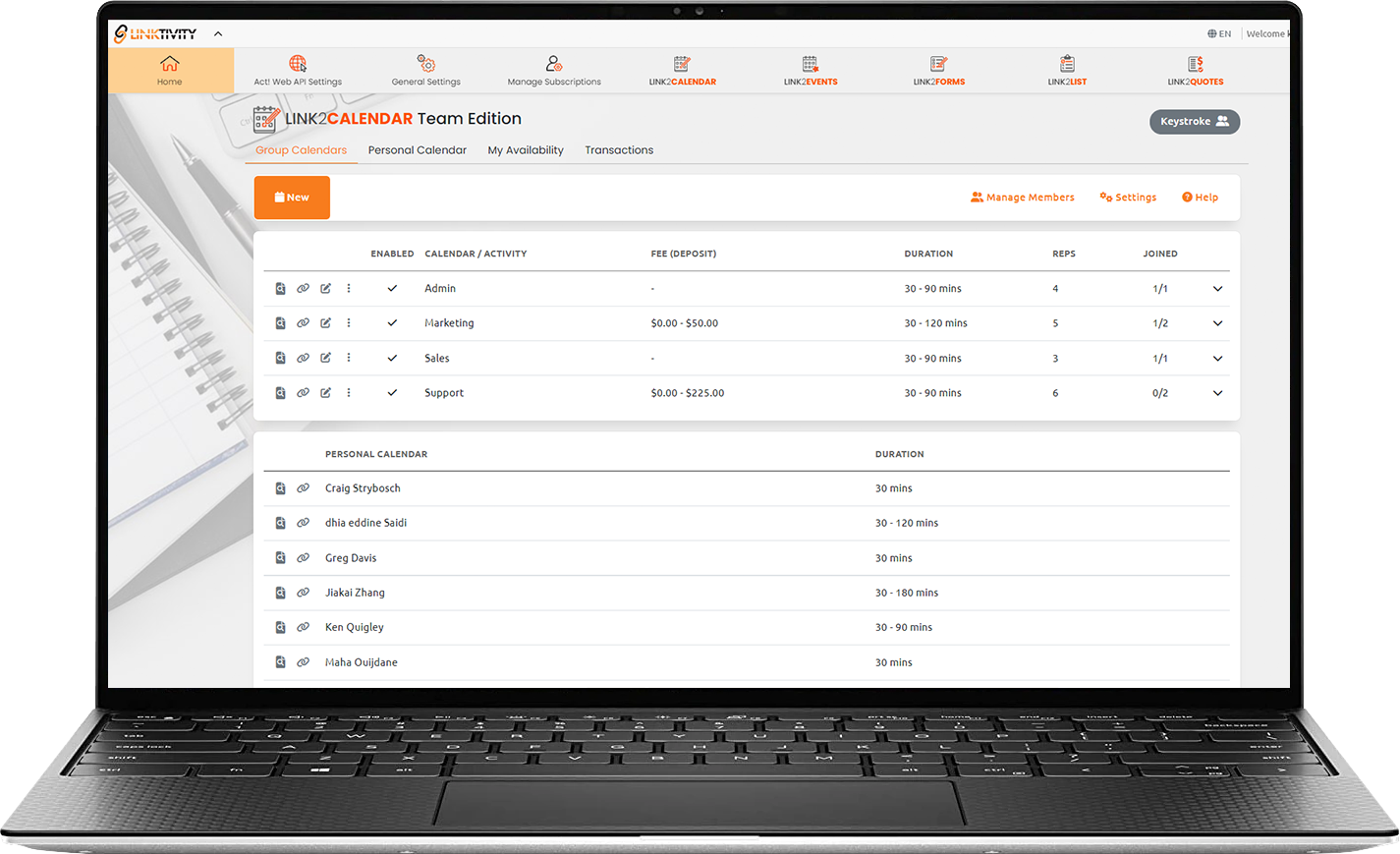The image size is (1400, 854).
Task: Collapse the top navigation chevron
Action: [218, 33]
